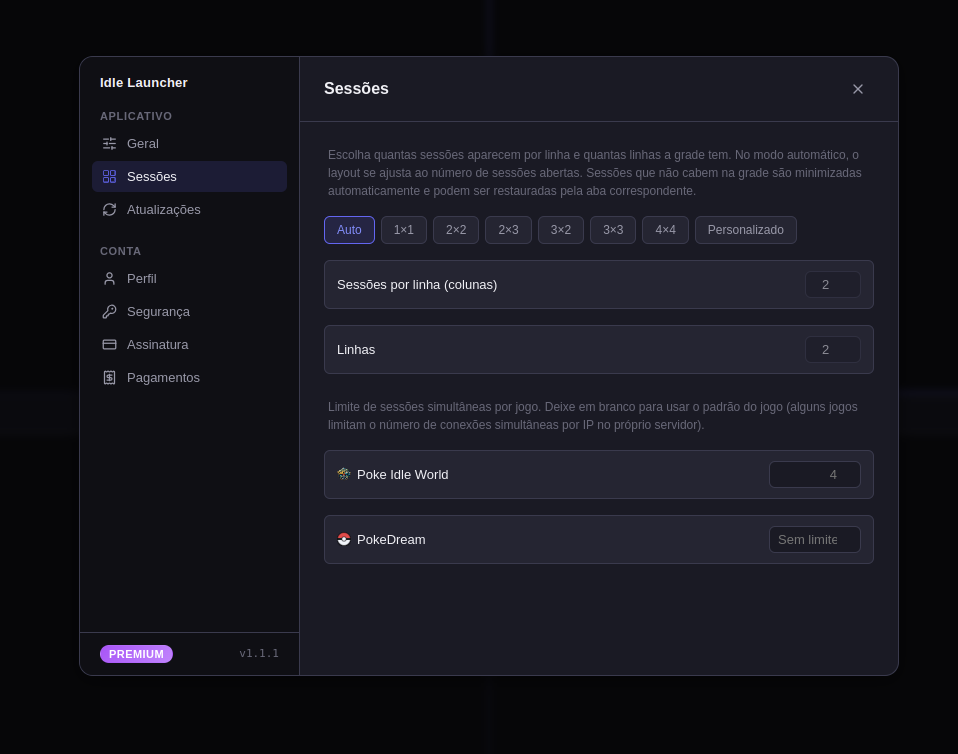This screenshot has width=958, height=754.
Task: Click the Linhas rows number field
Action: (833, 350)
